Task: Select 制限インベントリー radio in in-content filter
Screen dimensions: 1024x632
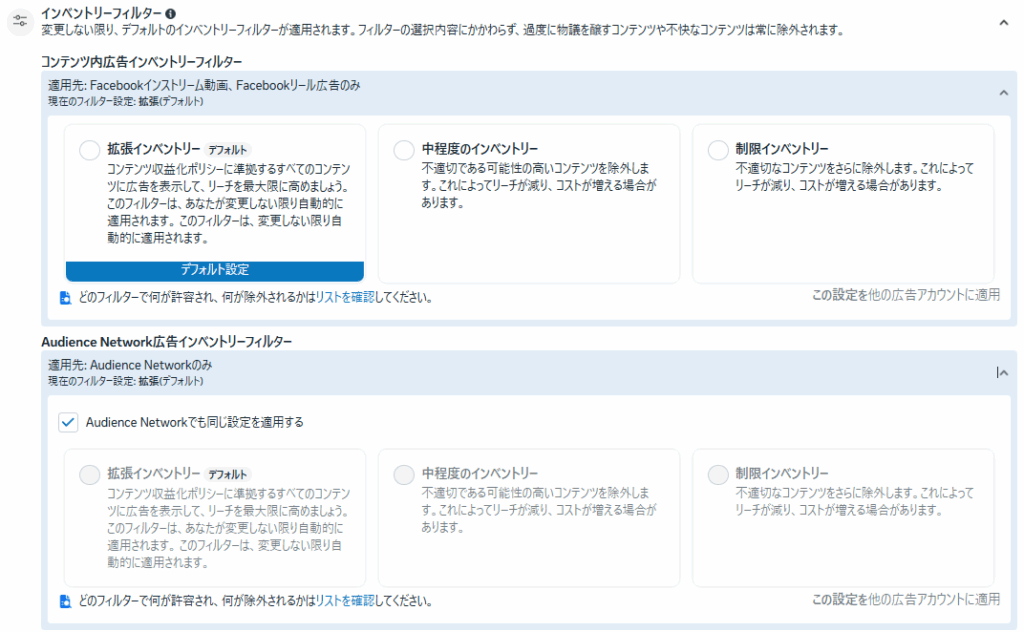Action: [x=718, y=150]
